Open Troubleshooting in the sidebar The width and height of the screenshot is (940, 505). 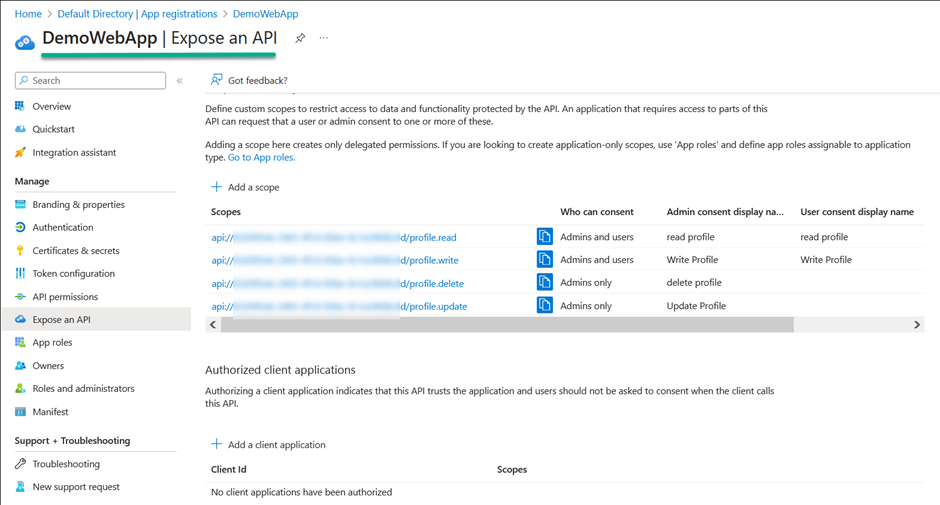(x=66, y=464)
